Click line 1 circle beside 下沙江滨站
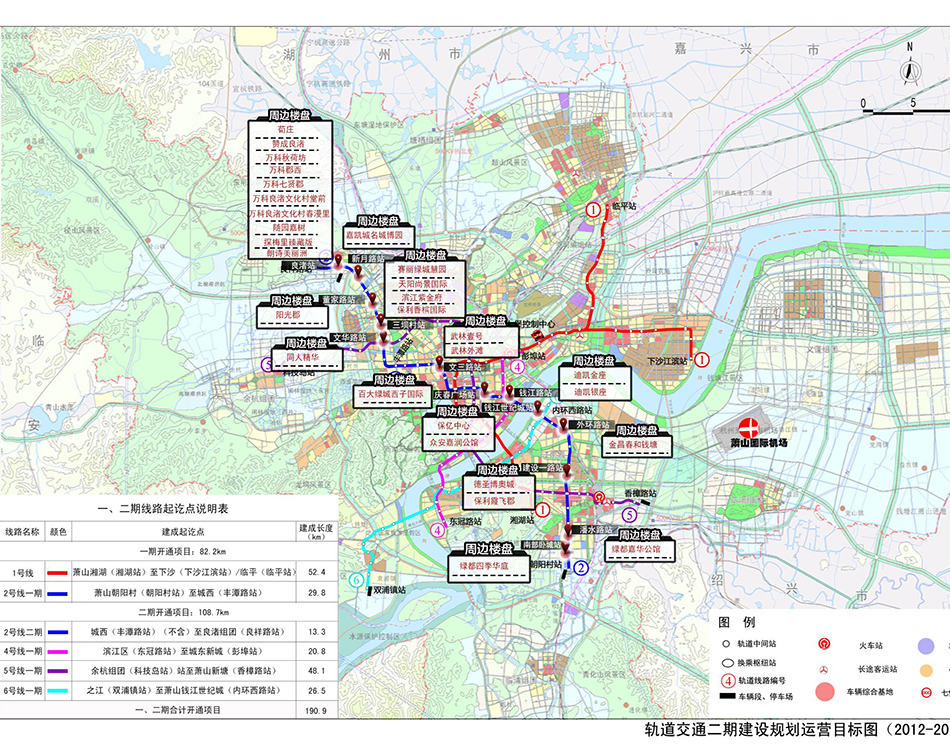 [701, 360]
